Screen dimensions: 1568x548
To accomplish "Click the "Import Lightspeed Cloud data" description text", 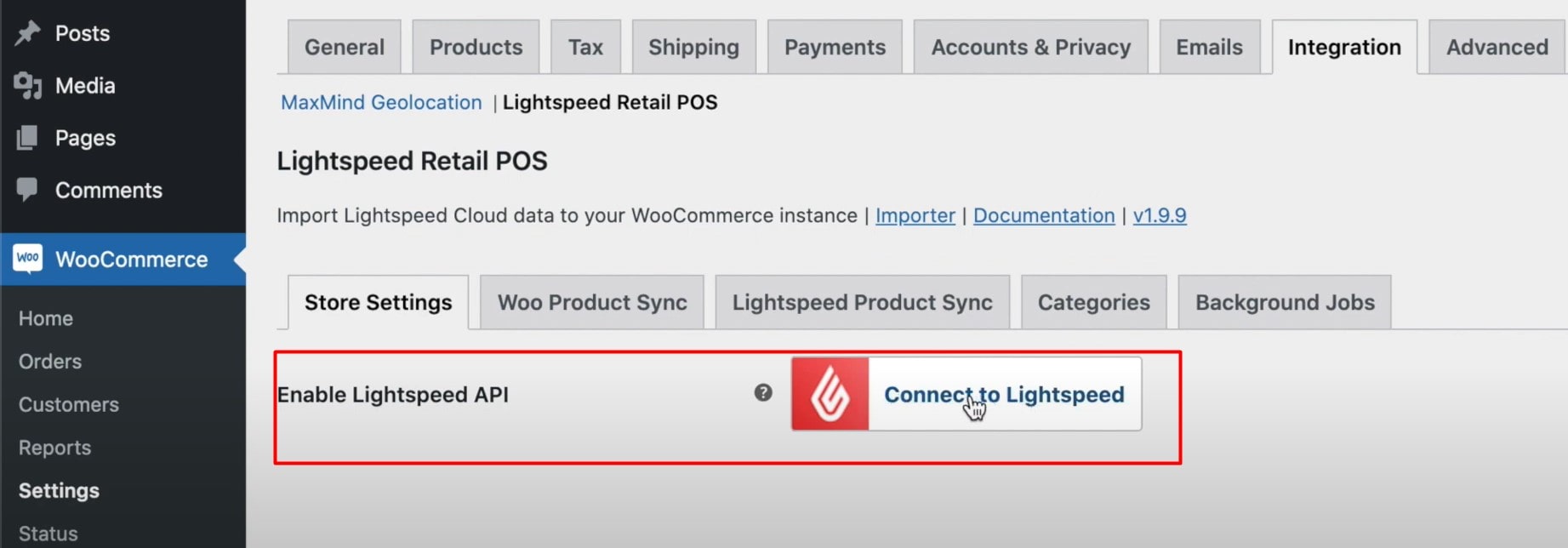I will [x=567, y=215].
